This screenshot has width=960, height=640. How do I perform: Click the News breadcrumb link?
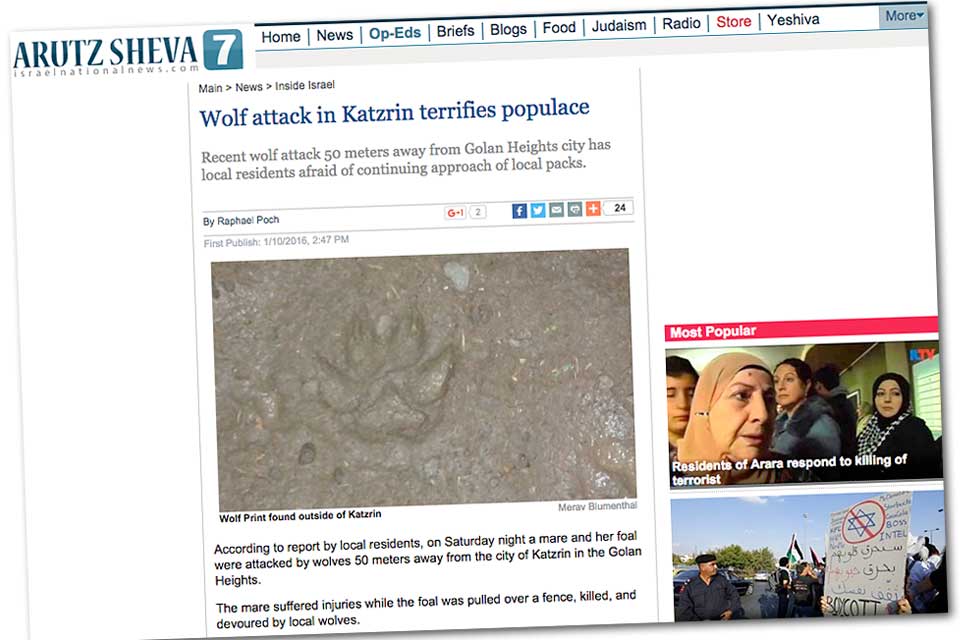coord(249,87)
